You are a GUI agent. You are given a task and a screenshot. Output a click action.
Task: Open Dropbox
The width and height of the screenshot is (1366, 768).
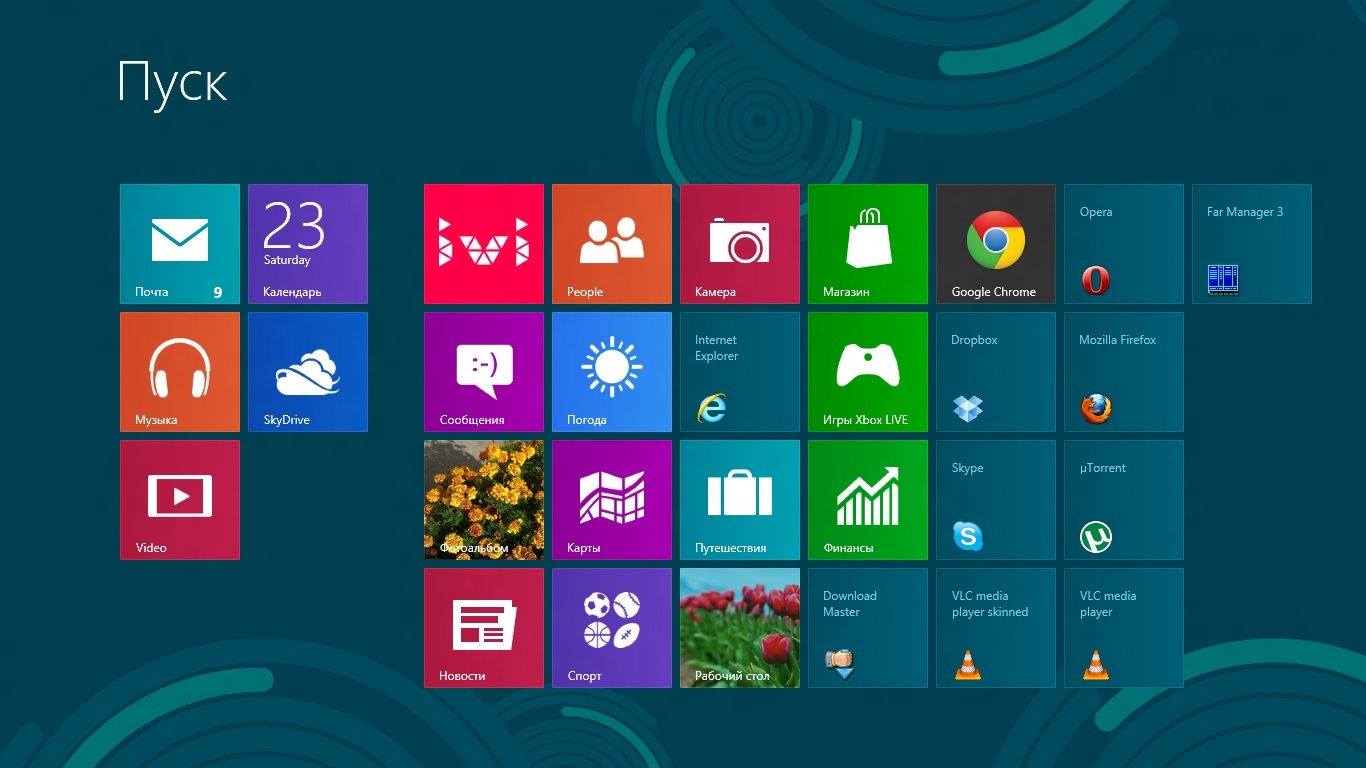pos(995,371)
